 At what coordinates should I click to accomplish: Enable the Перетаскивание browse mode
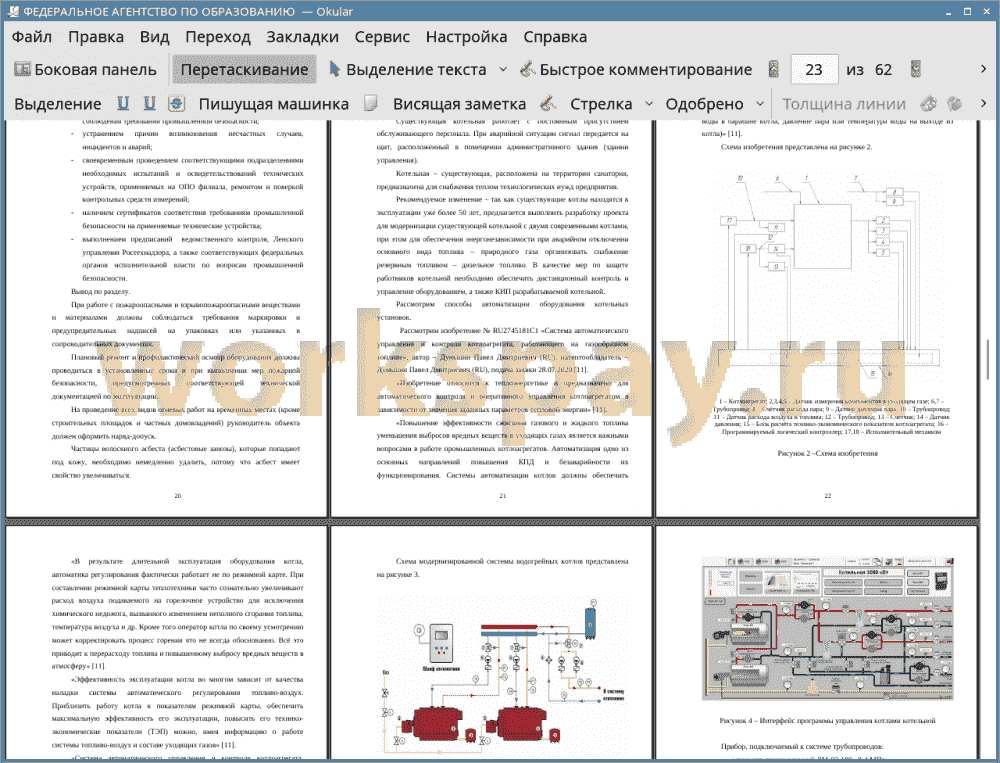pos(244,70)
